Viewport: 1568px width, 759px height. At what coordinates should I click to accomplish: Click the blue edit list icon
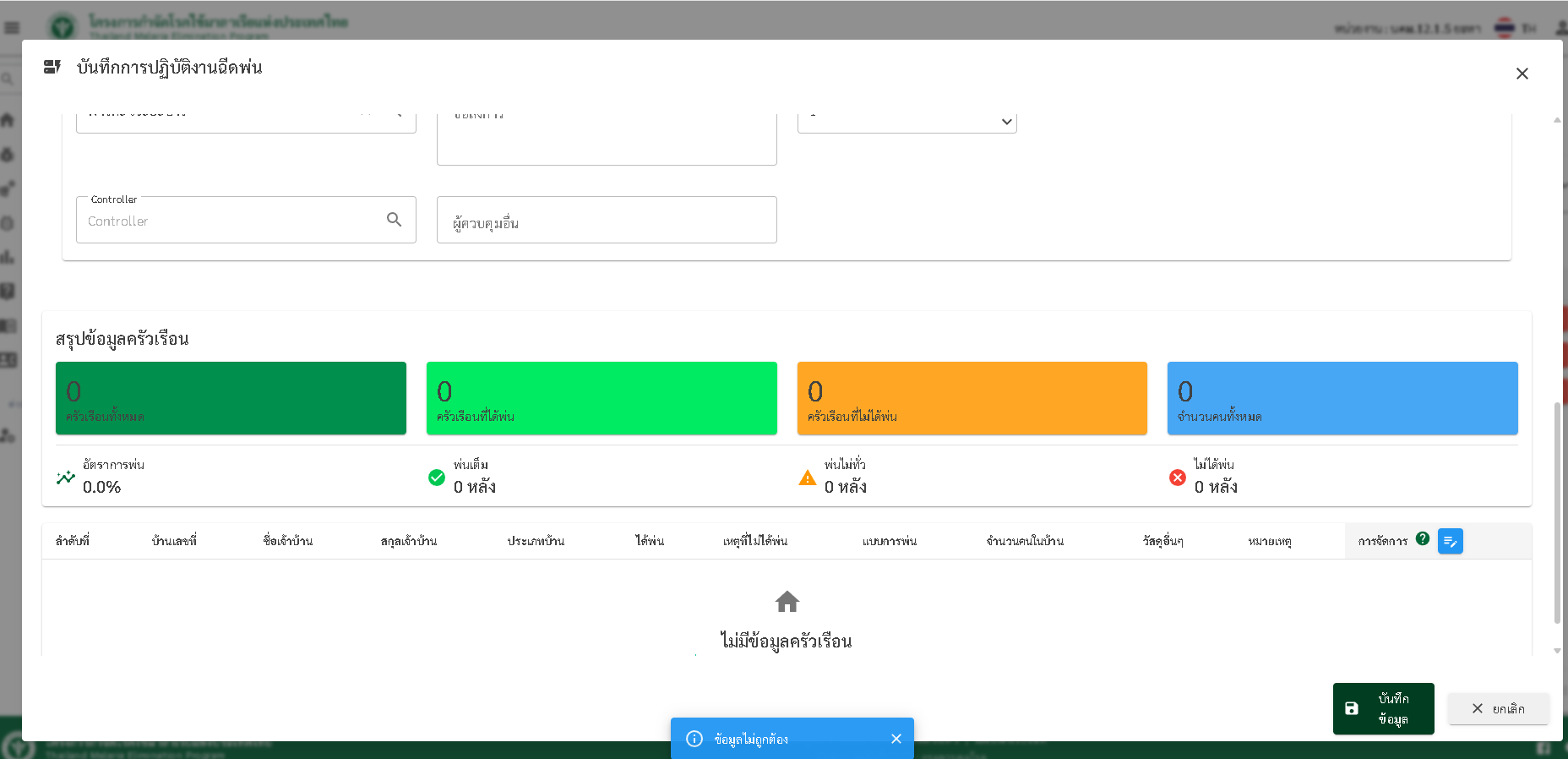[x=1450, y=541]
